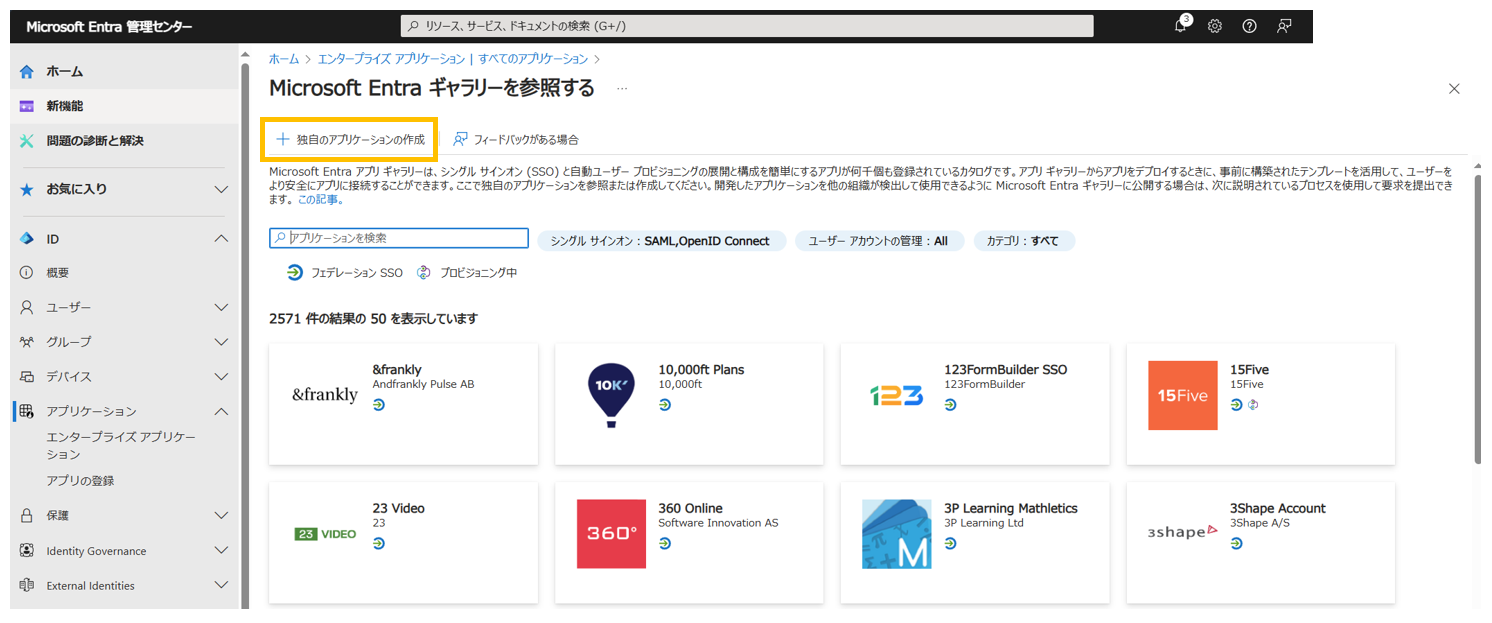Screen dimensions: 1492x623
Task: Collapse アプリケーション menu
Action: point(221,411)
